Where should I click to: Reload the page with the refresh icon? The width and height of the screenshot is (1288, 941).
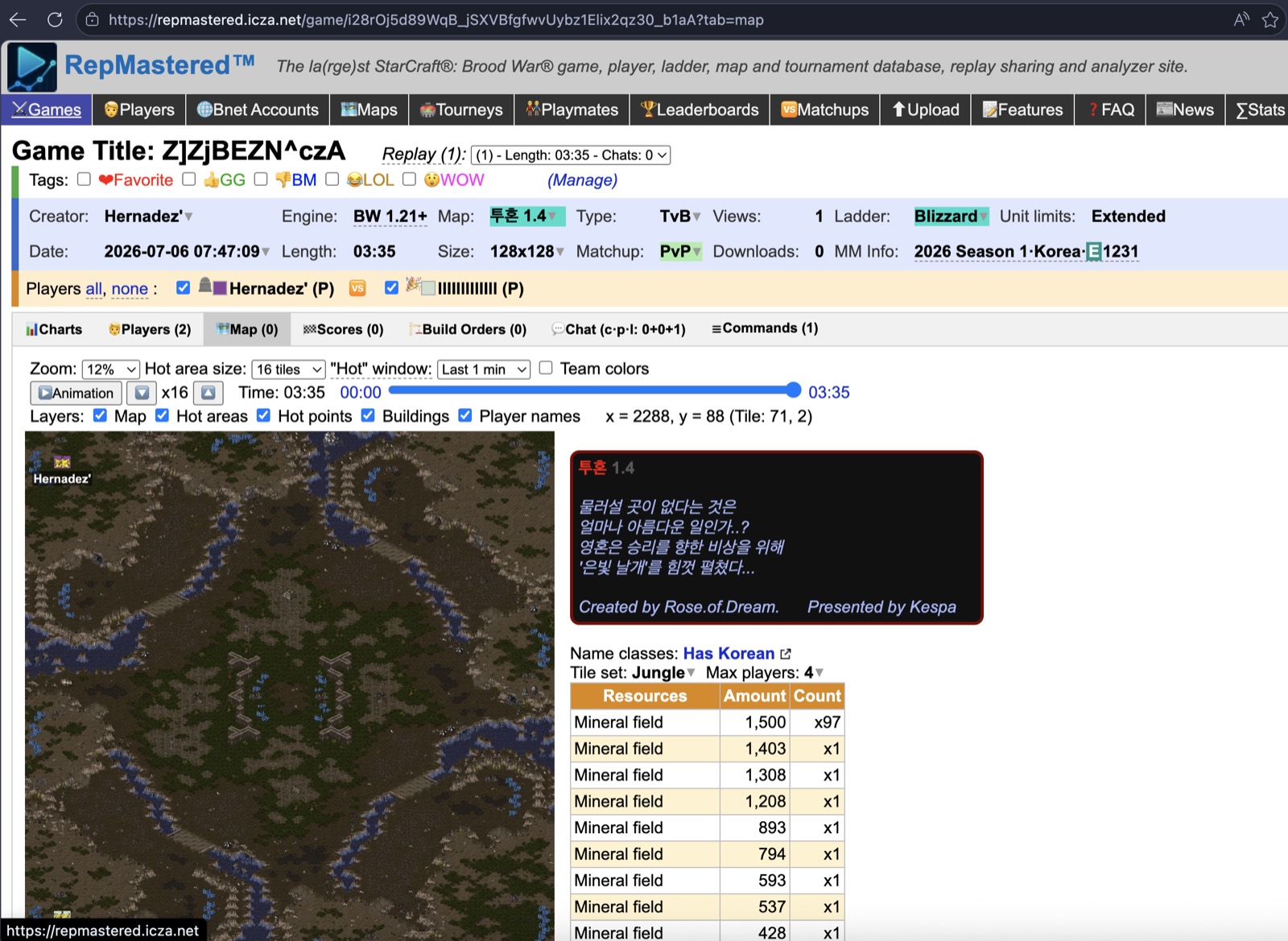tap(55, 19)
